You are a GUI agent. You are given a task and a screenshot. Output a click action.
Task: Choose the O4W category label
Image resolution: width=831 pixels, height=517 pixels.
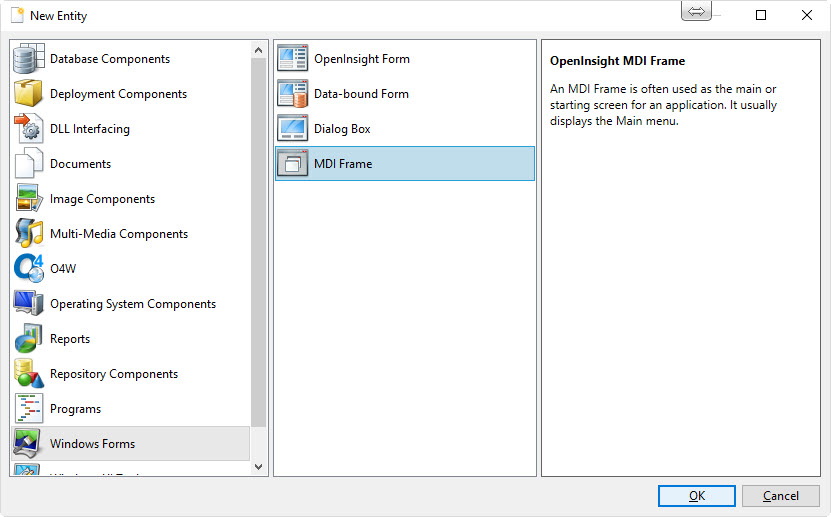click(x=63, y=269)
